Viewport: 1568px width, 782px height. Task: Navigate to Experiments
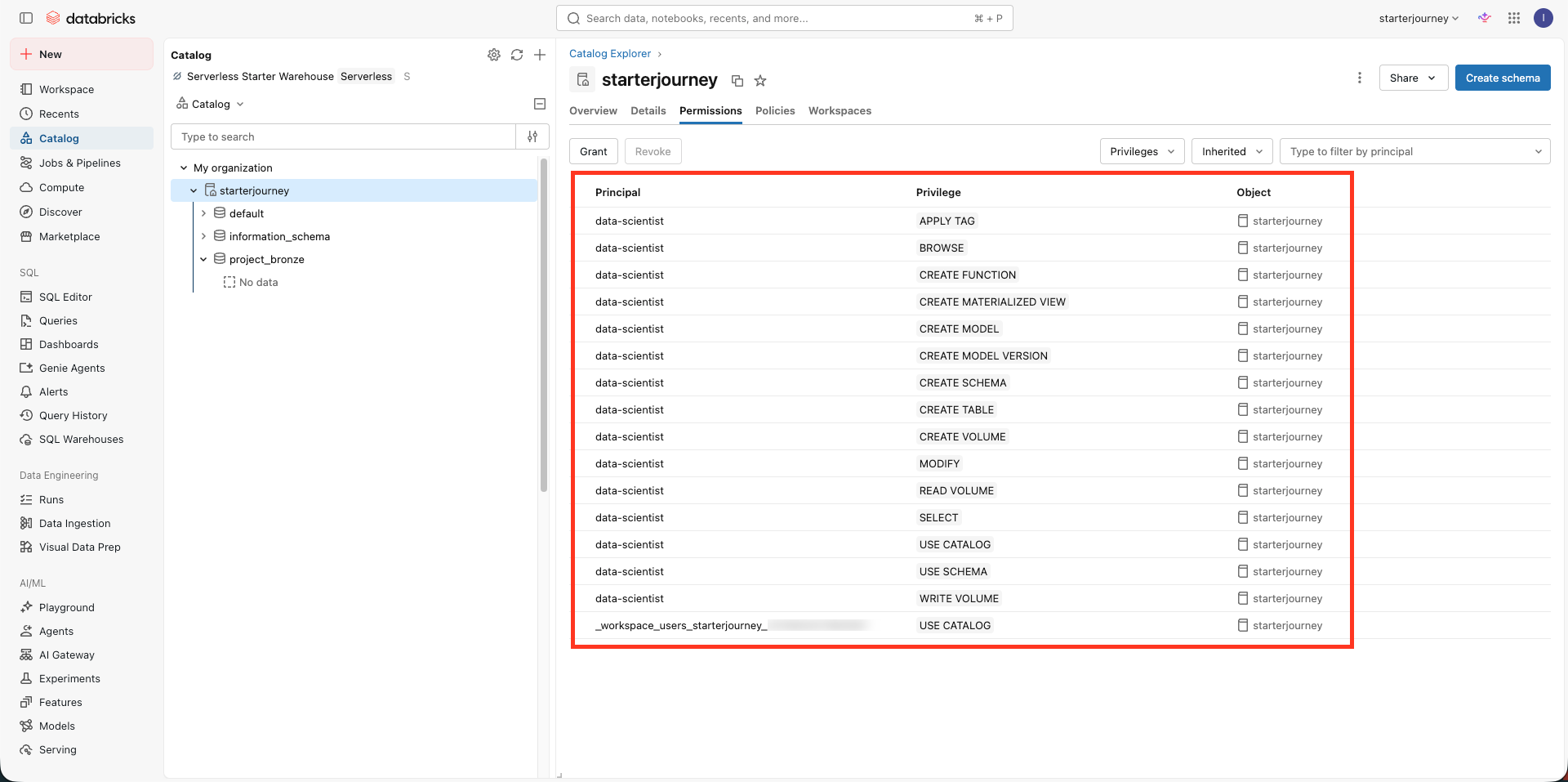click(69, 678)
